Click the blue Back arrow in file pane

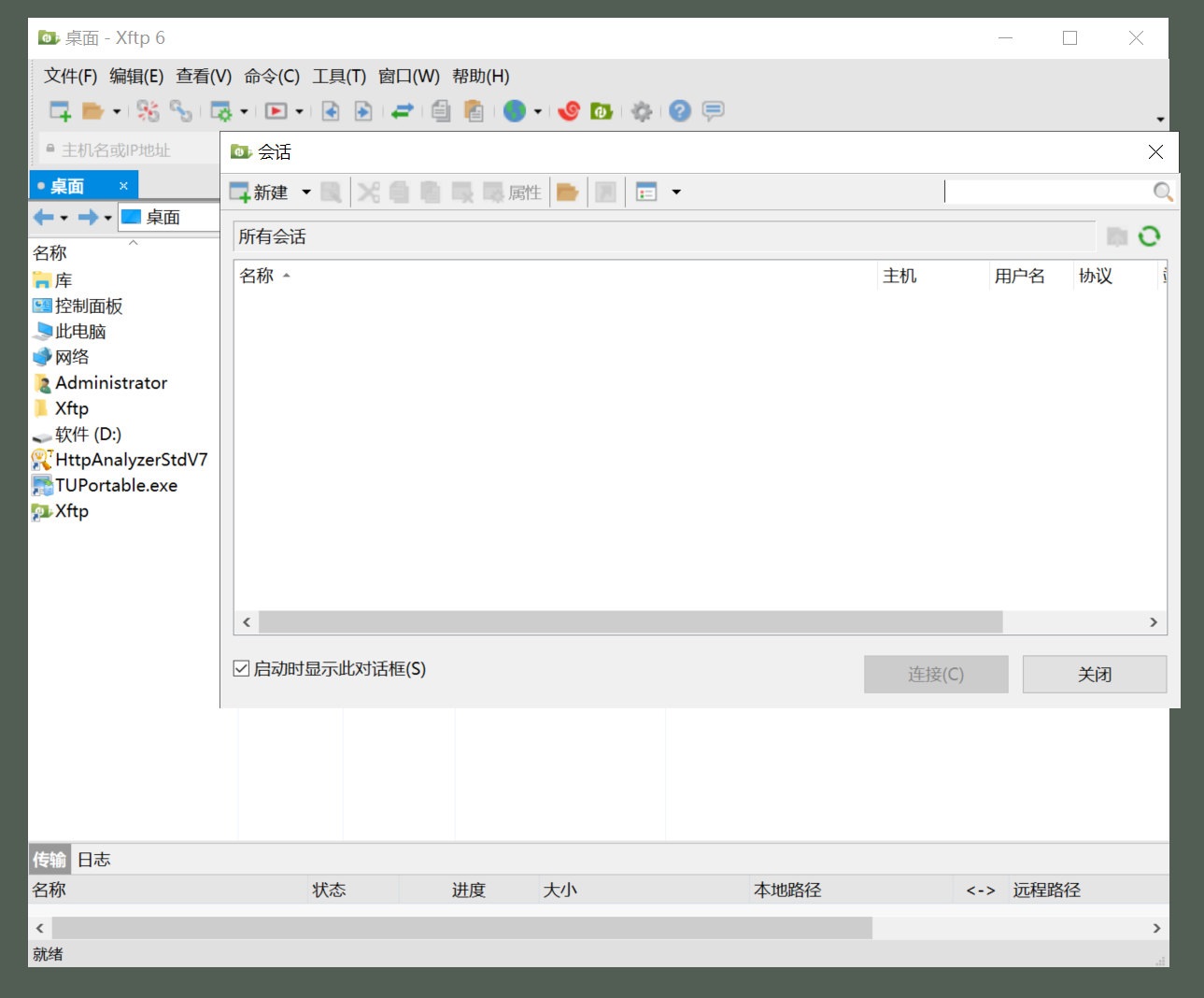(44, 217)
